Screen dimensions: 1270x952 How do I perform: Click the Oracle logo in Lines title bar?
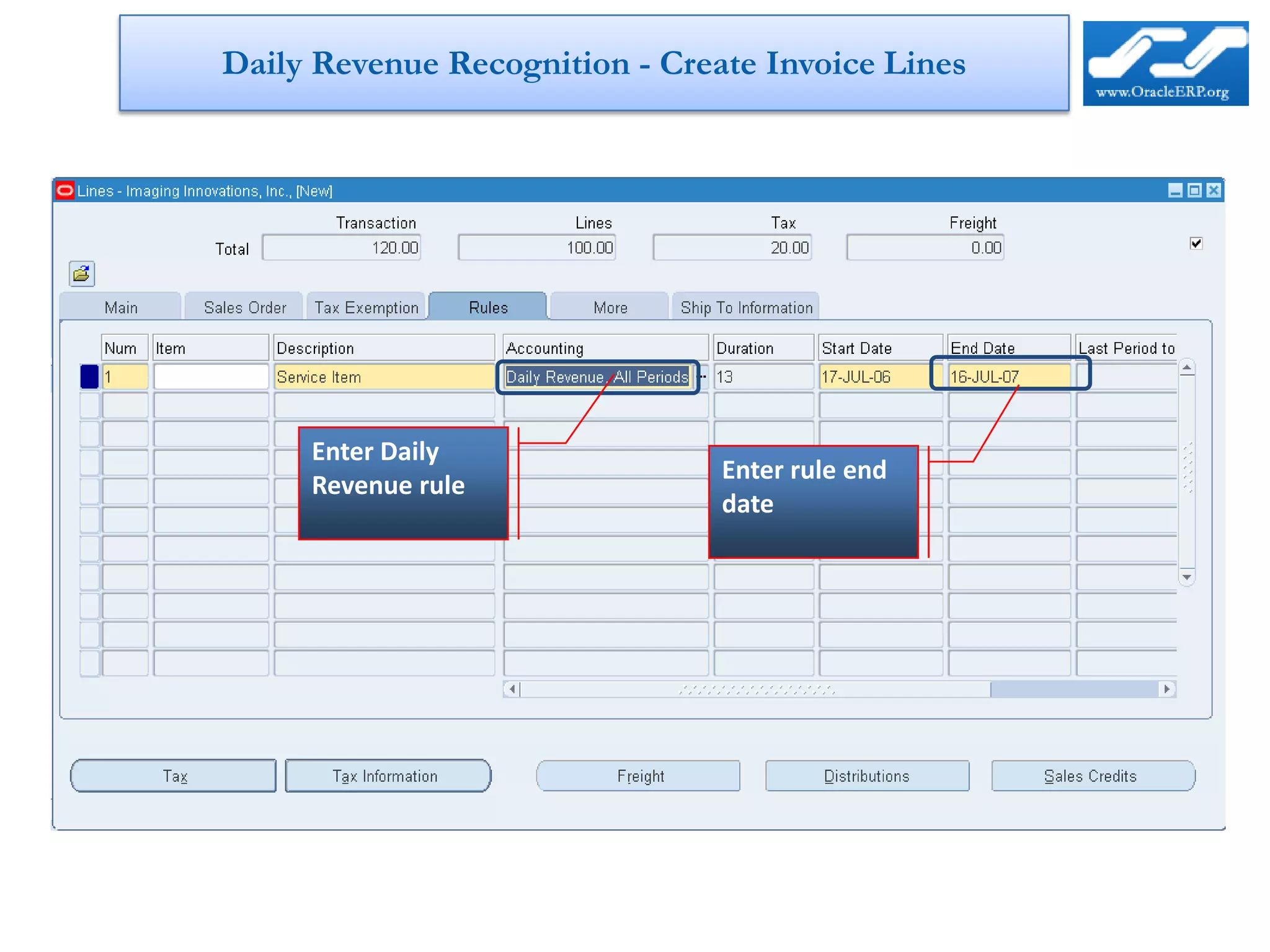[x=65, y=190]
